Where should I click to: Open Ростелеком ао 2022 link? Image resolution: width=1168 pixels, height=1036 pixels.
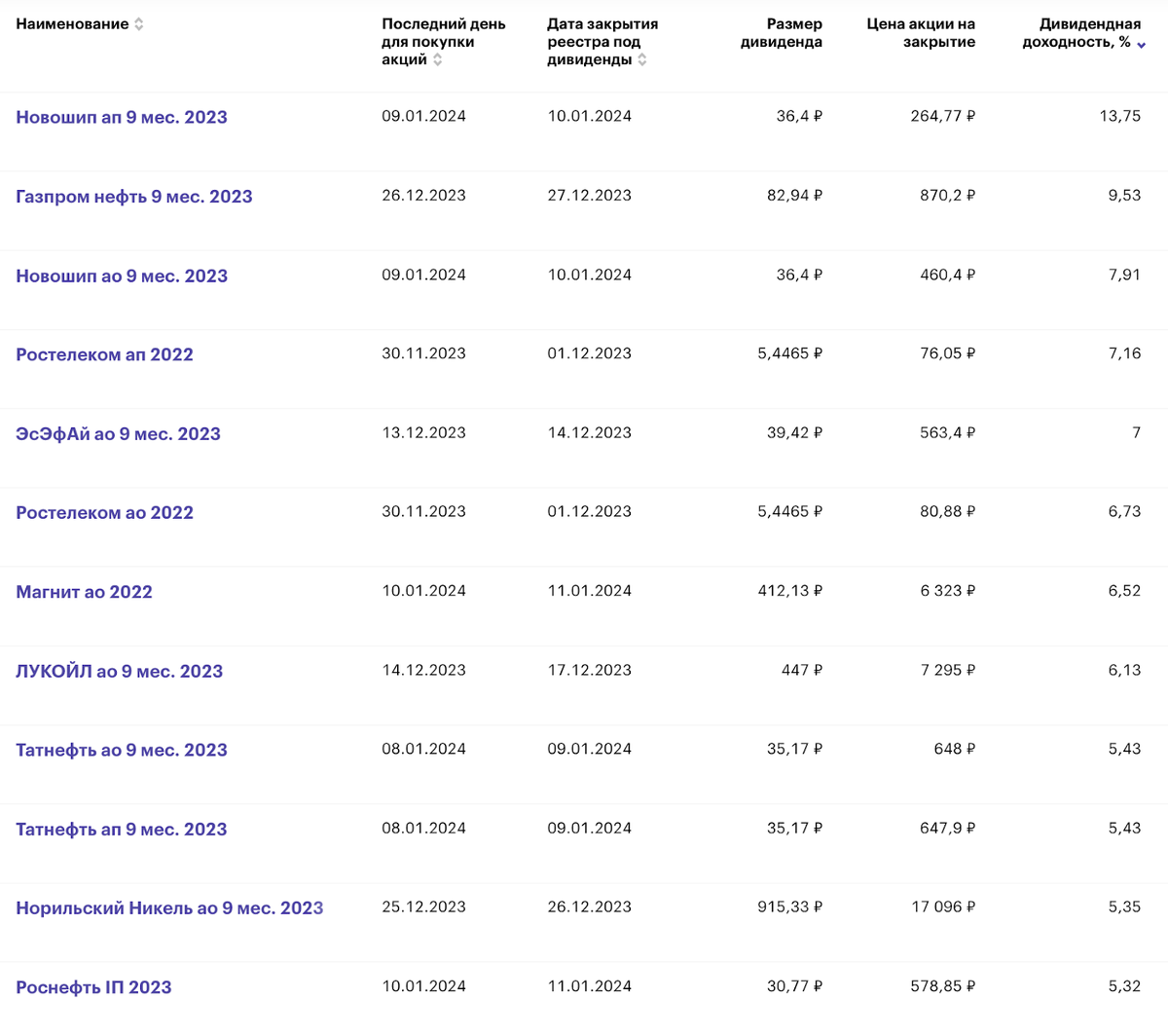point(104,513)
